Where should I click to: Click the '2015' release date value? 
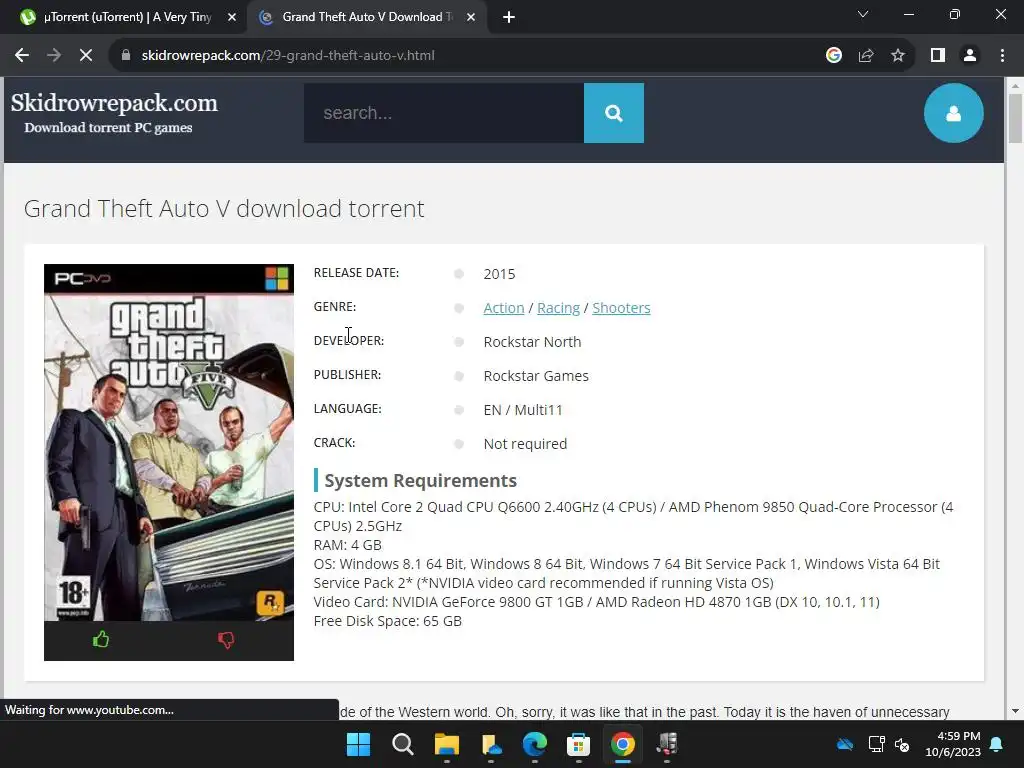tap(499, 274)
